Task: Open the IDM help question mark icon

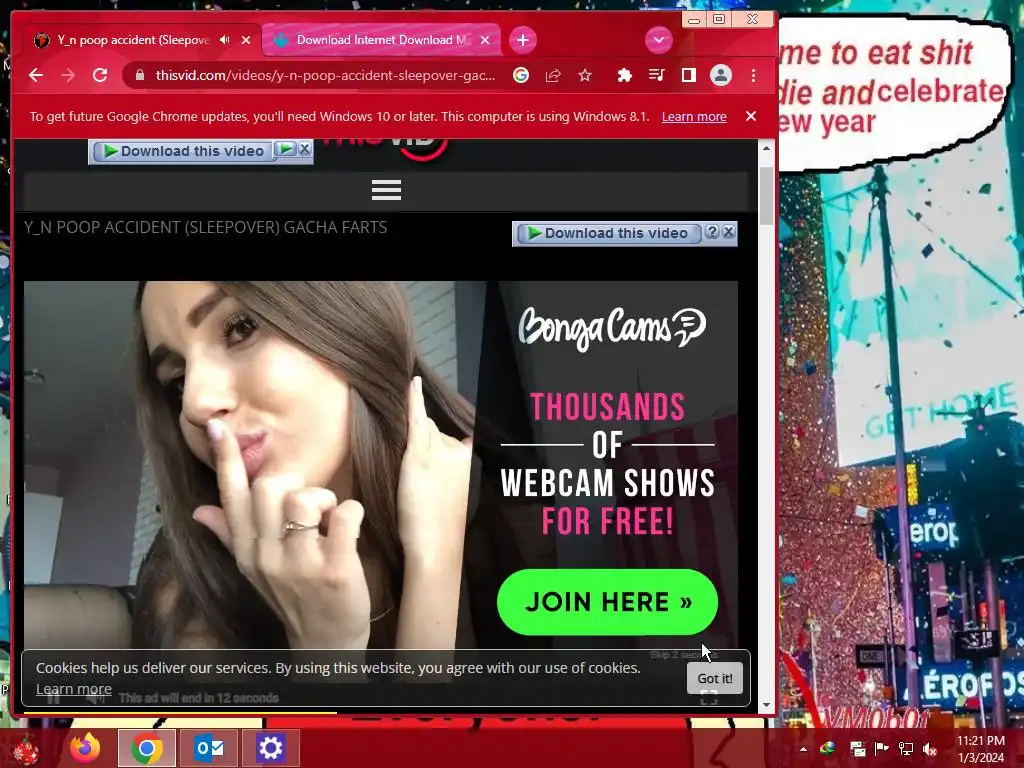Action: 712,232
